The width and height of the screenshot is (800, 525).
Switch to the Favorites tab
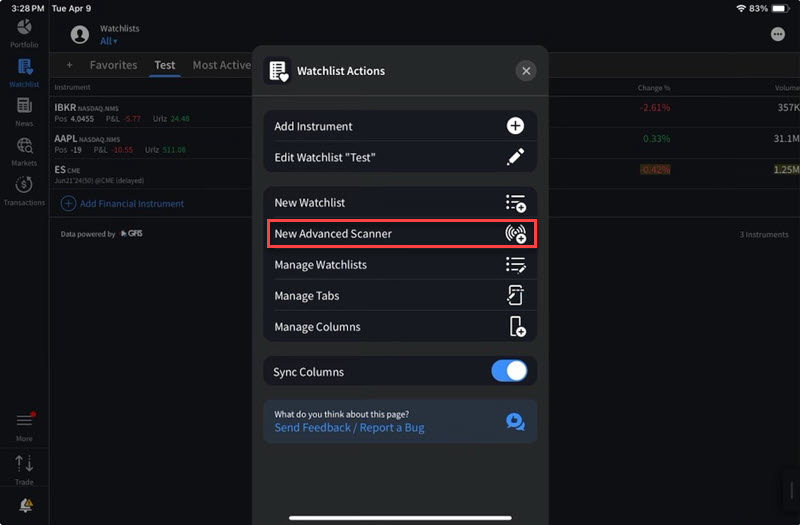point(113,65)
